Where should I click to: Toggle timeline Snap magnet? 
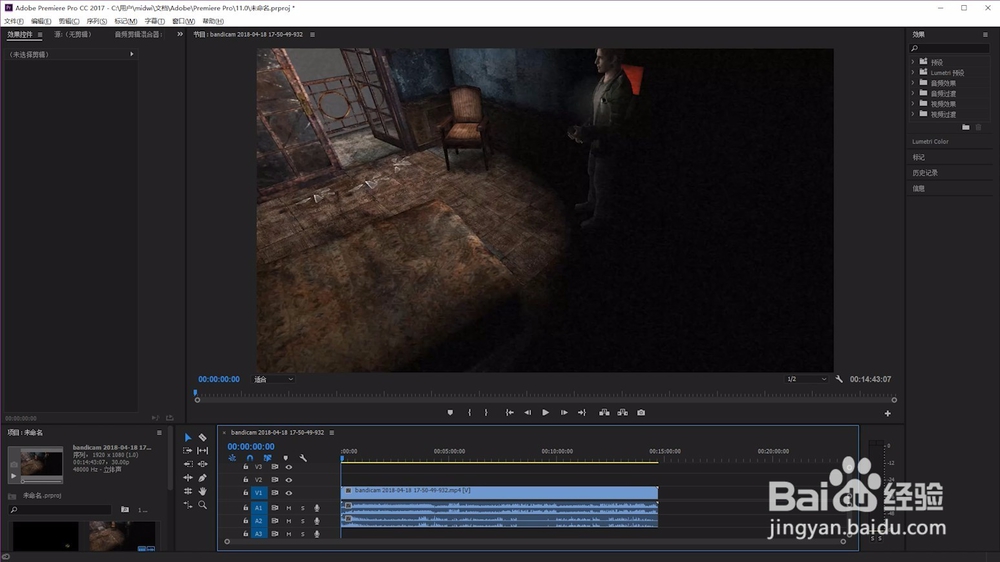[249, 458]
